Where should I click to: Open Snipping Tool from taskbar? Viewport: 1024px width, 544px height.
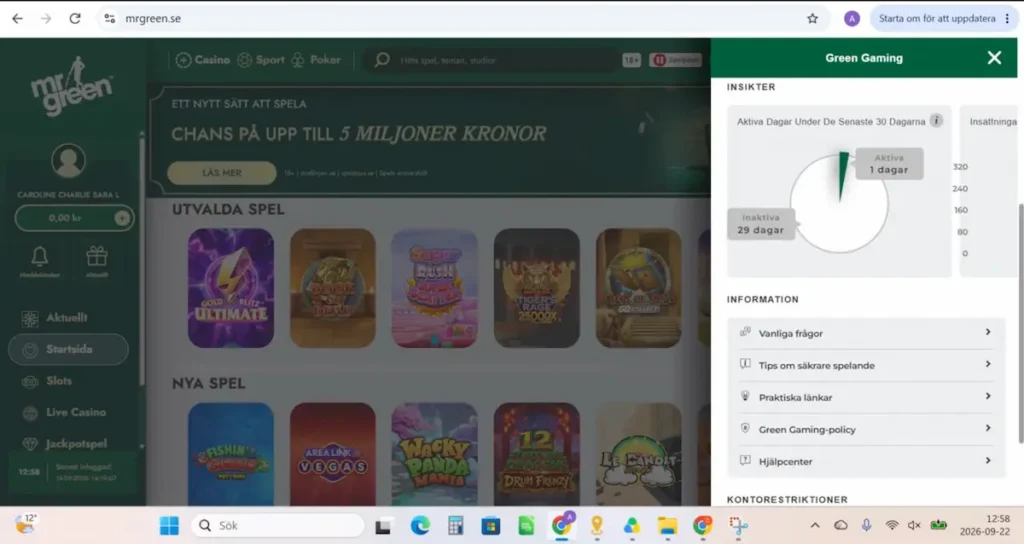click(x=738, y=526)
